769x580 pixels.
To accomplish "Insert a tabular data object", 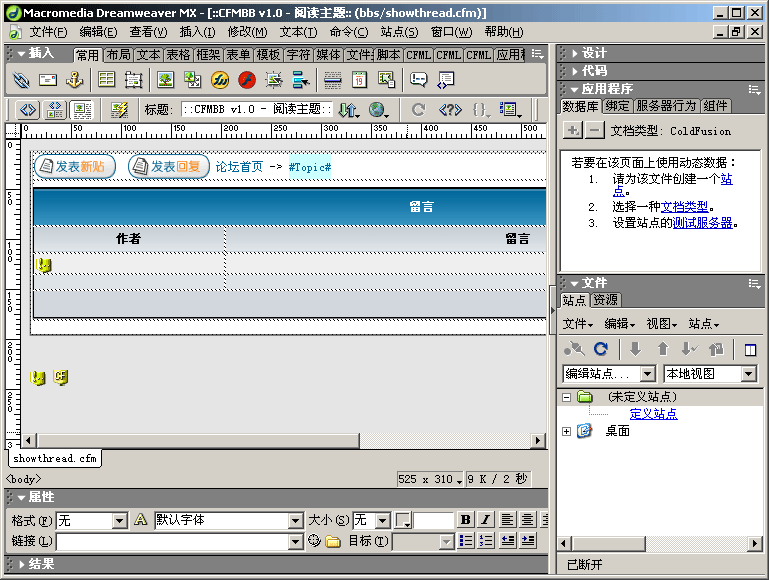I will pyautogui.click(x=386, y=79).
